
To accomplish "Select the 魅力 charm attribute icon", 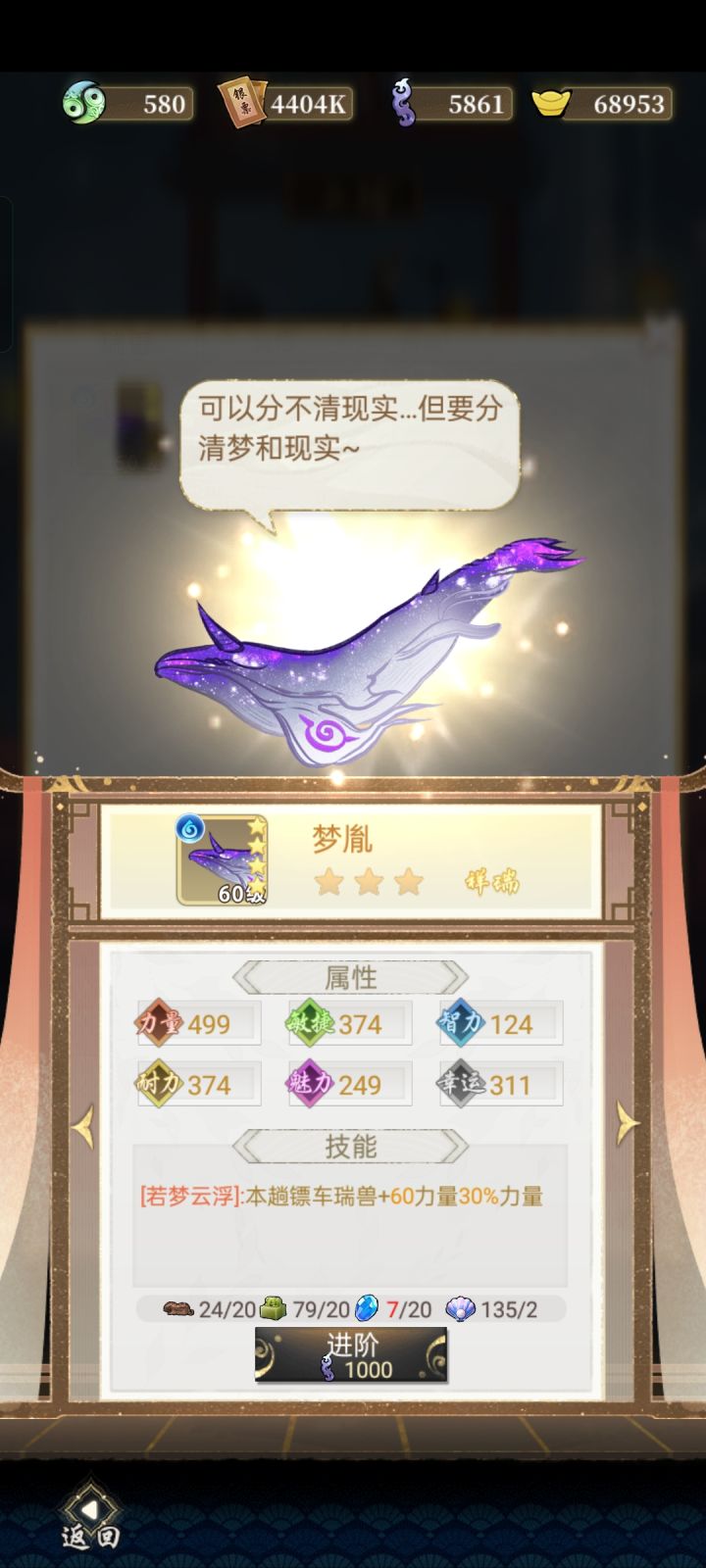I will click(311, 1084).
